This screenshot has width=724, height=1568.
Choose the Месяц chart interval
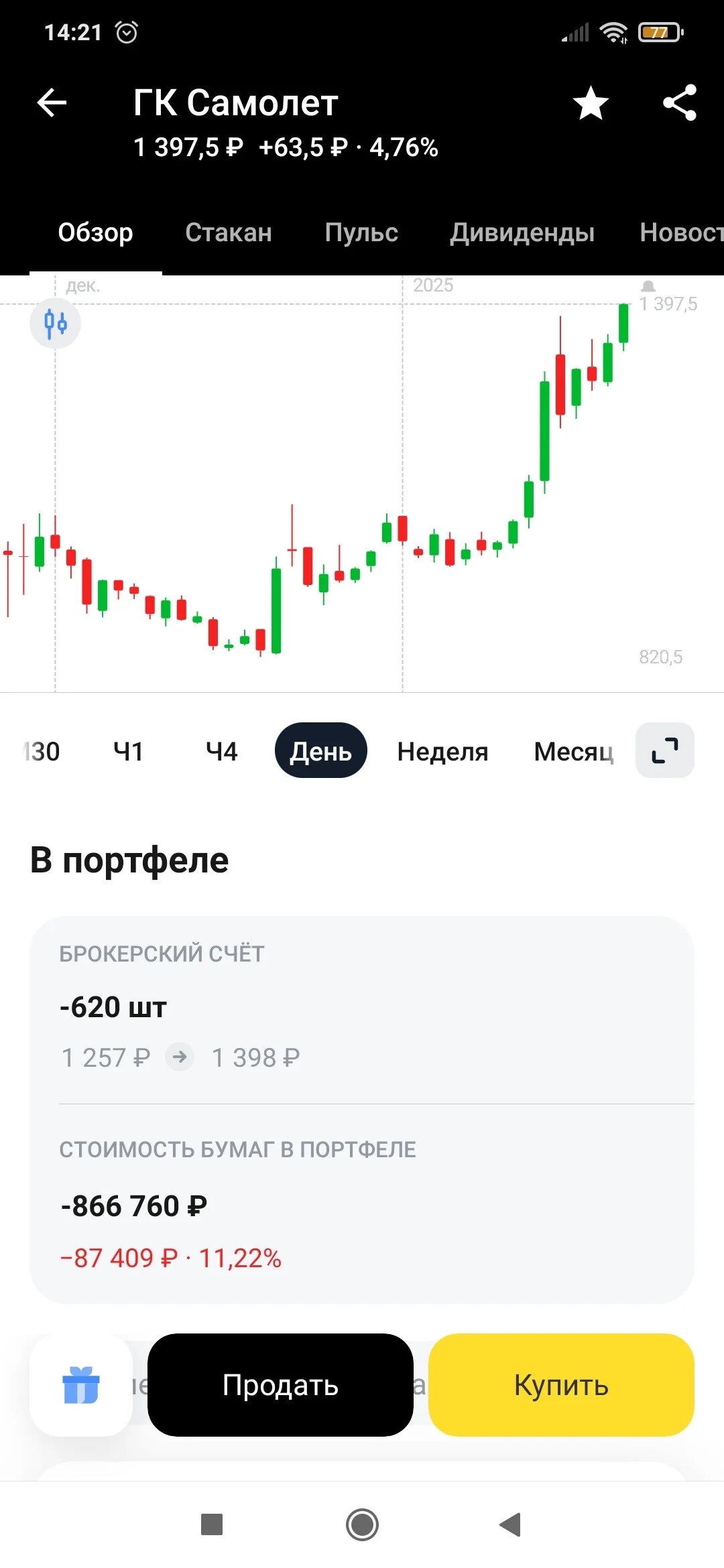(574, 751)
